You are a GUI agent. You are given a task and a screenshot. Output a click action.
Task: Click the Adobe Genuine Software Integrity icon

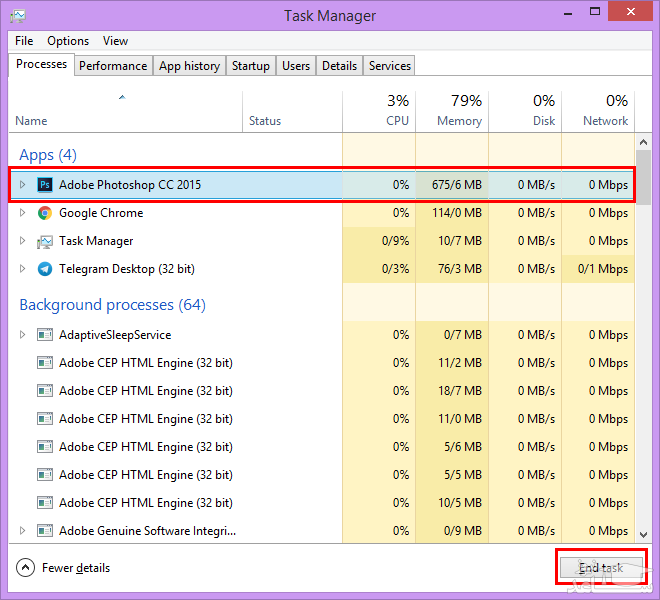tap(45, 531)
